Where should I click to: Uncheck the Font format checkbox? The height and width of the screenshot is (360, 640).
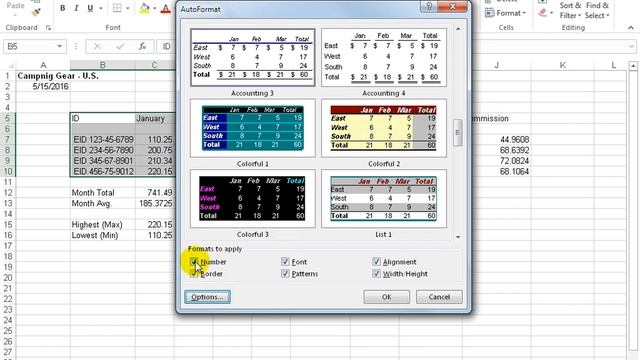pos(285,262)
